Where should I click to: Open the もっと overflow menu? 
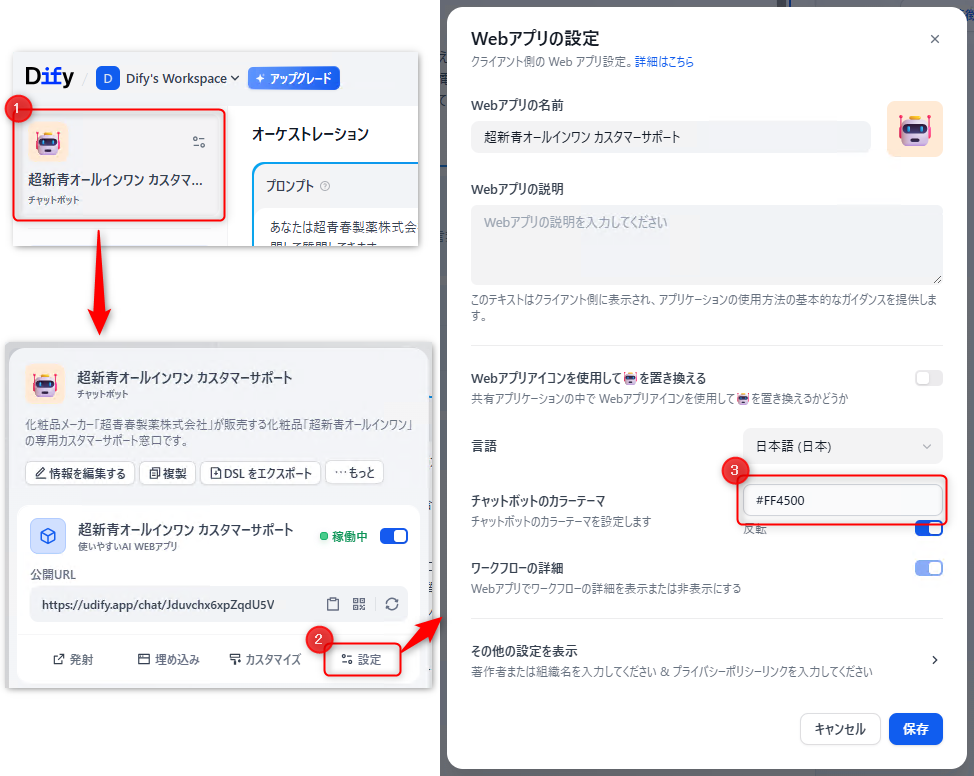(354, 473)
